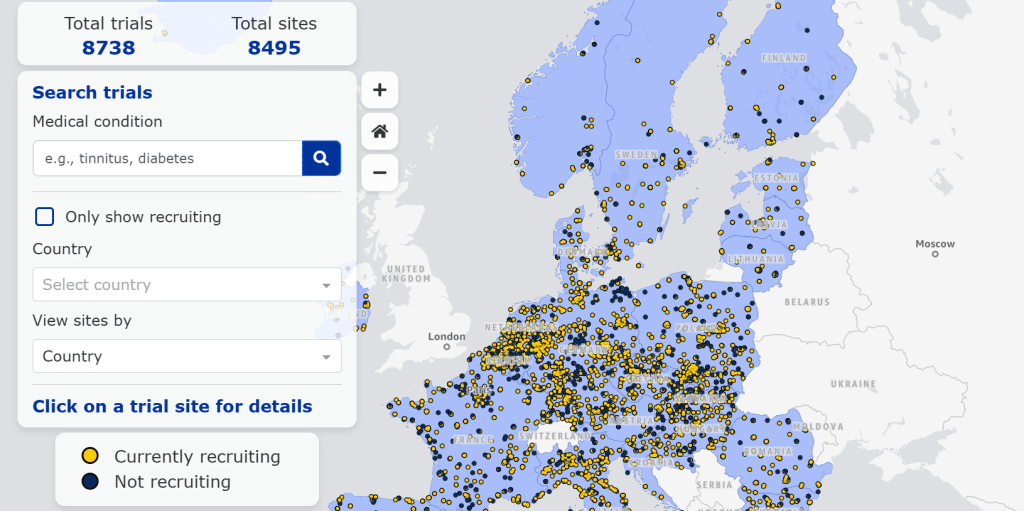Click the 'Click on a trial site for details' text
Image resolution: width=1024 pixels, height=511 pixels.
click(172, 406)
